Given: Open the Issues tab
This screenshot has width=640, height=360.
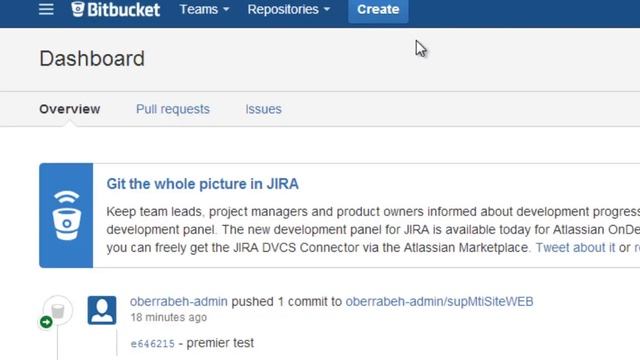Looking at the screenshot, I should pyautogui.click(x=263, y=109).
